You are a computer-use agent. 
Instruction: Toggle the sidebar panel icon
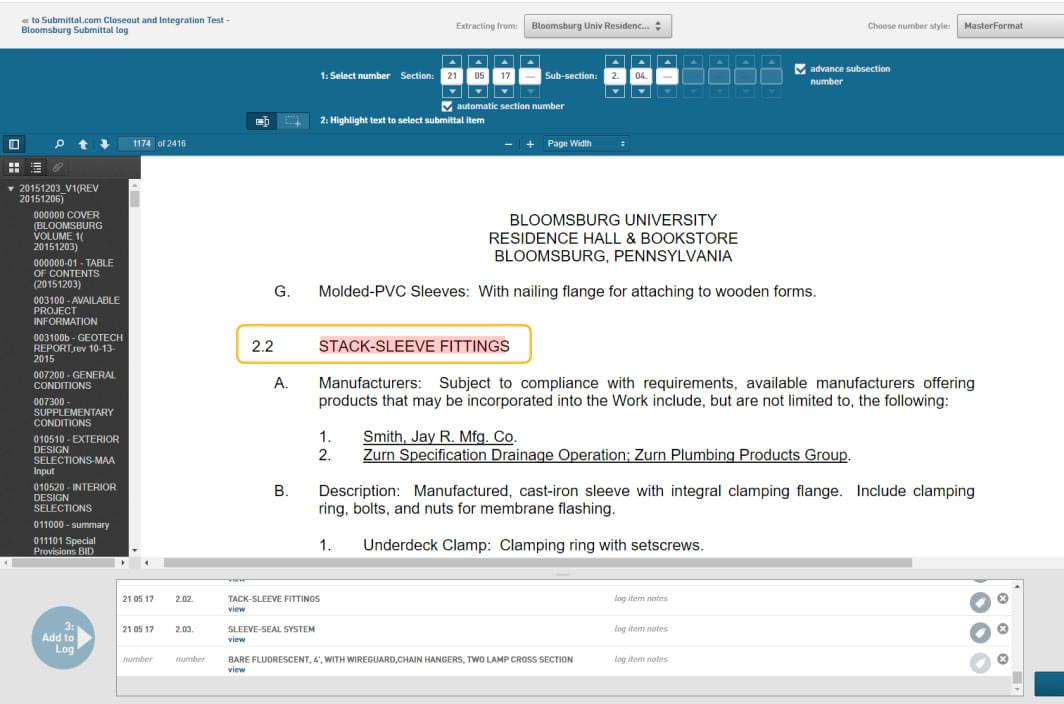[x=14, y=144]
